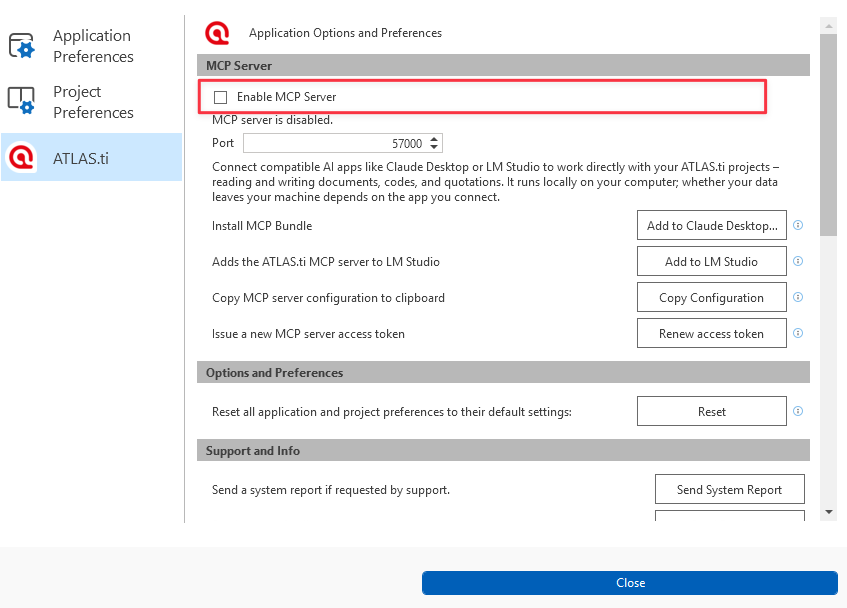Click the Application Preferences gear icon
This screenshot has height=608, width=847.
click(22, 46)
